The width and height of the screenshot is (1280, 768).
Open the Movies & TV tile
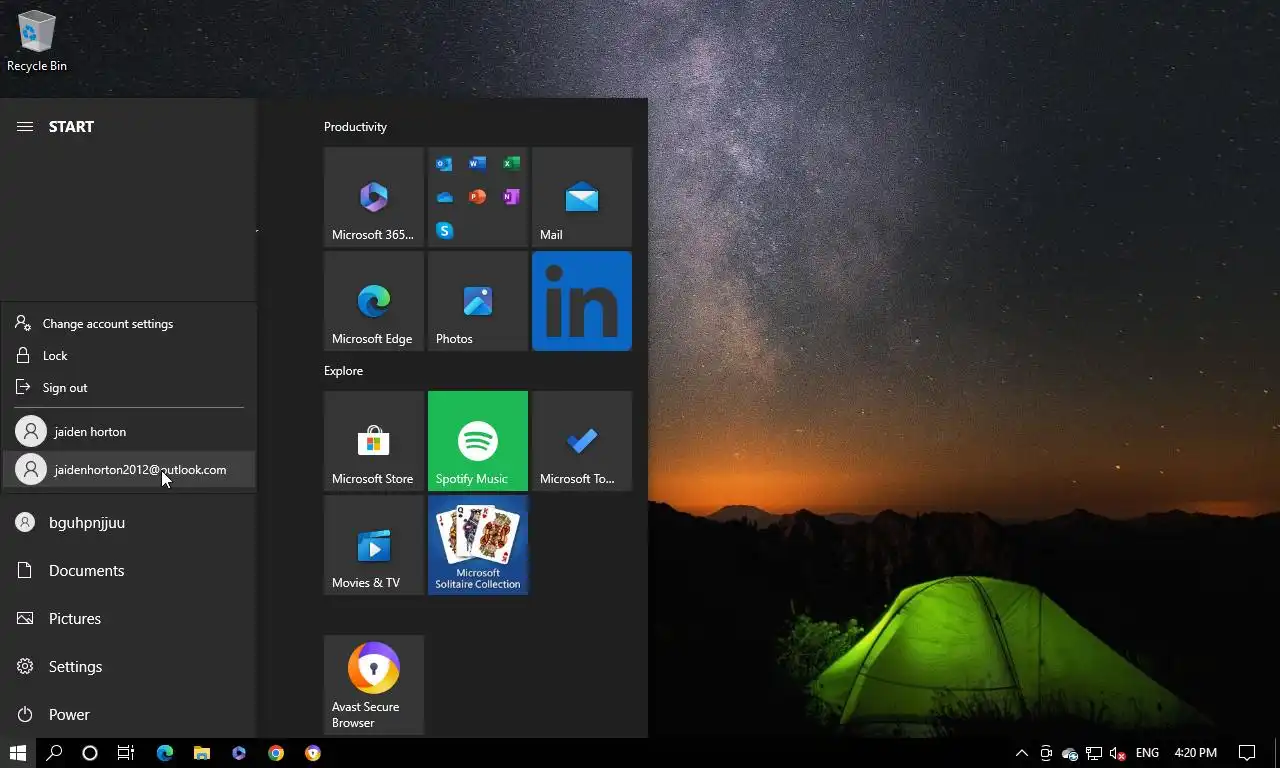tap(374, 545)
